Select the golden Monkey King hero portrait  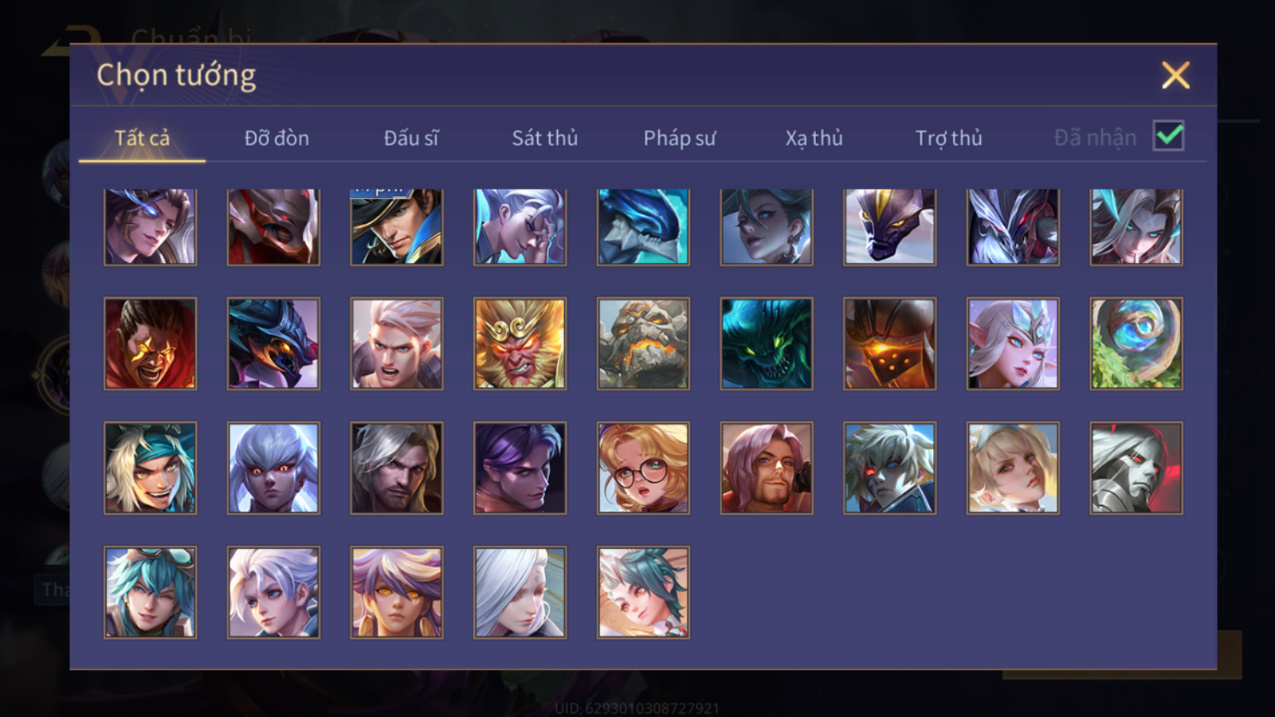(x=520, y=343)
